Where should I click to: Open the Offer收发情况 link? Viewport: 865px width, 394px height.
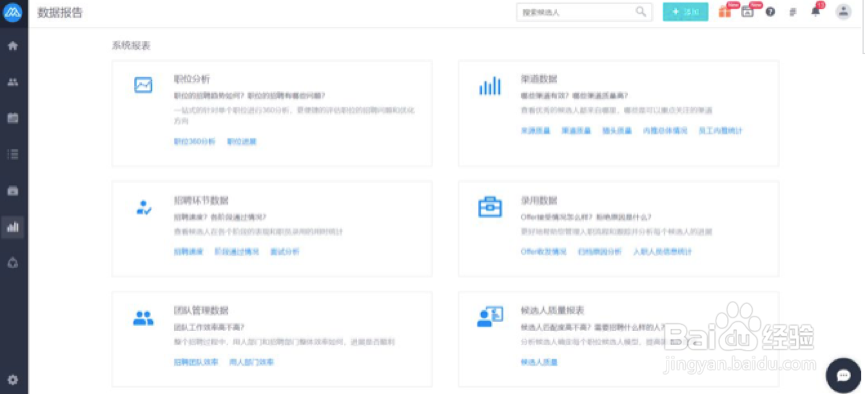coord(544,252)
